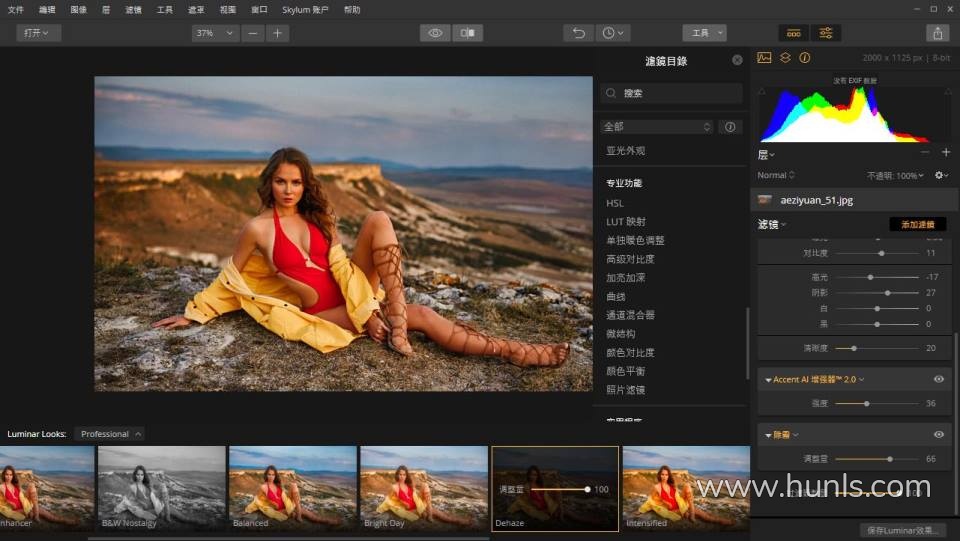Open the history clock icon
Image resolution: width=960 pixels, height=541 pixels.
pos(611,33)
